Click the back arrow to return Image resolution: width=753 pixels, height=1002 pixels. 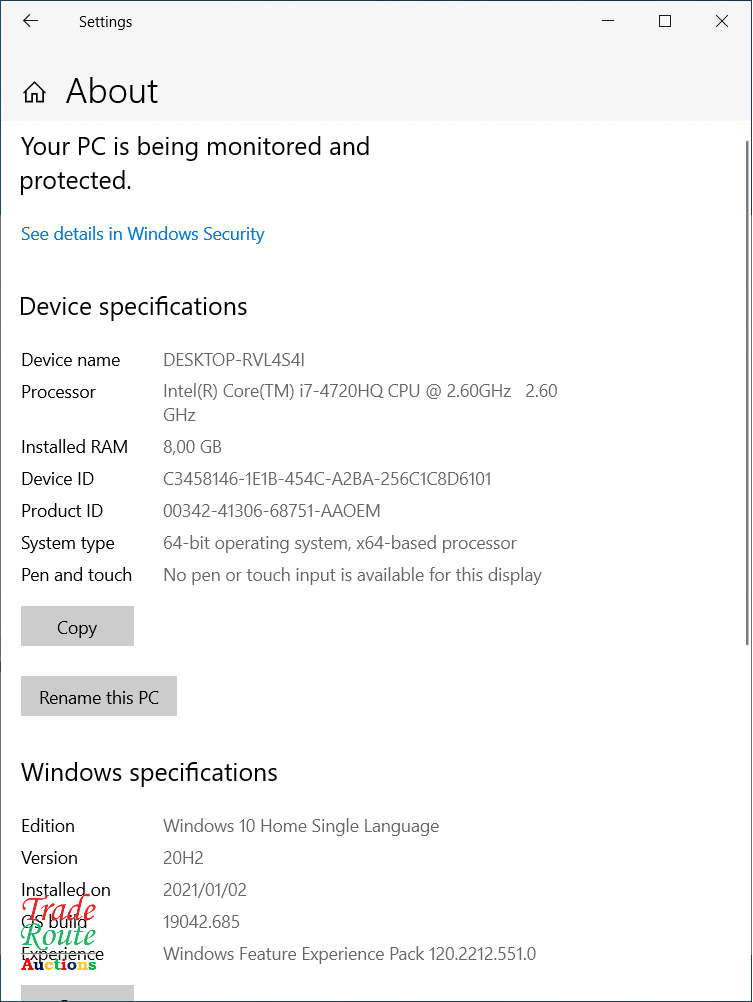tap(30, 21)
